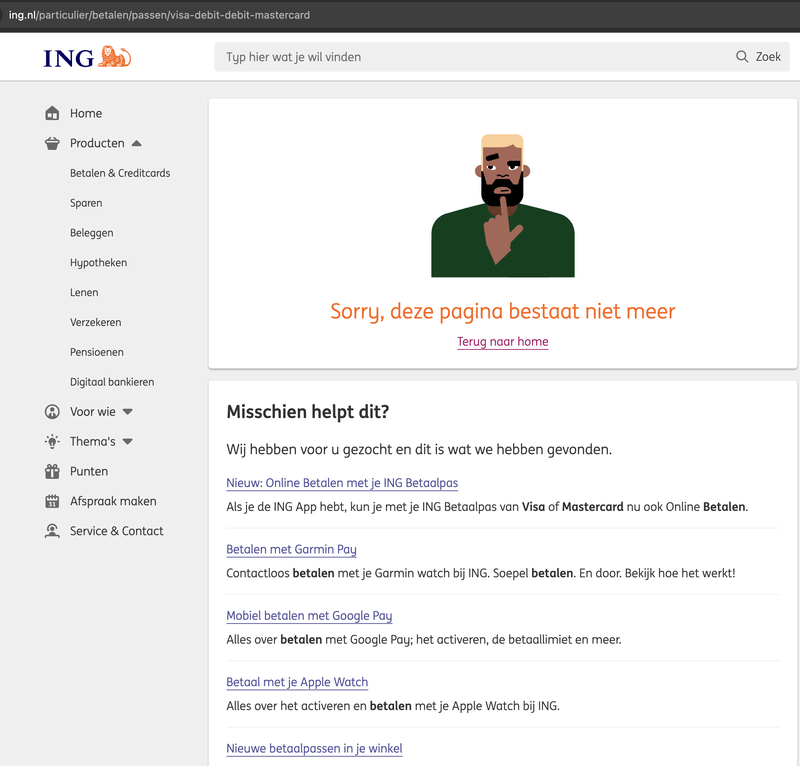Follow the Terug naar home link

tap(503, 342)
